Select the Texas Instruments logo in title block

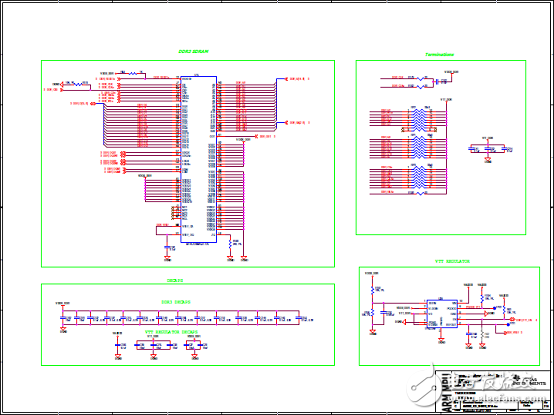point(529,382)
